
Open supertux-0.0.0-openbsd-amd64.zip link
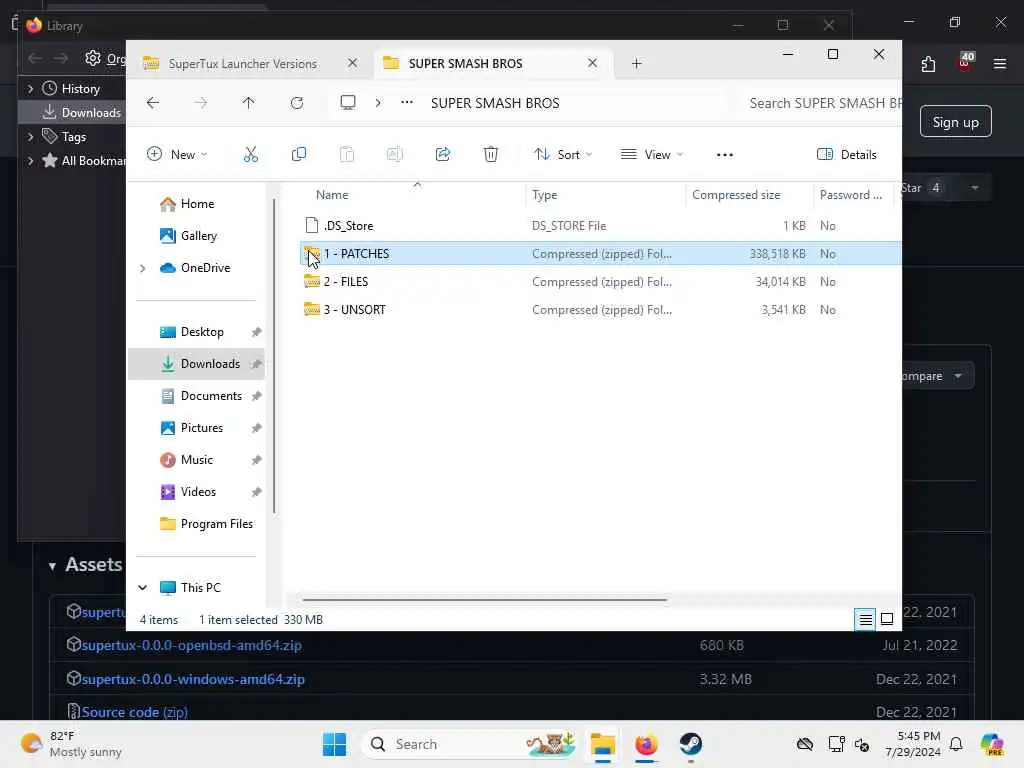click(191, 645)
